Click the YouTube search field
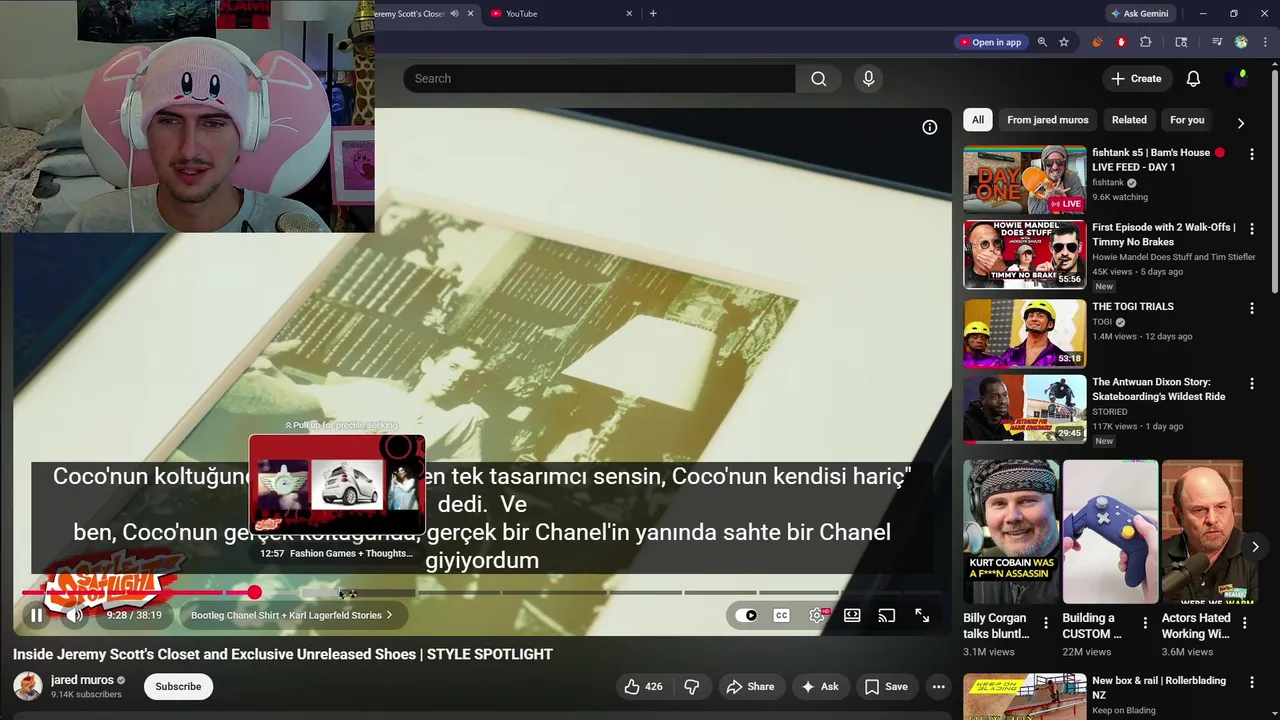This screenshot has height=720, width=1280. tap(599, 78)
